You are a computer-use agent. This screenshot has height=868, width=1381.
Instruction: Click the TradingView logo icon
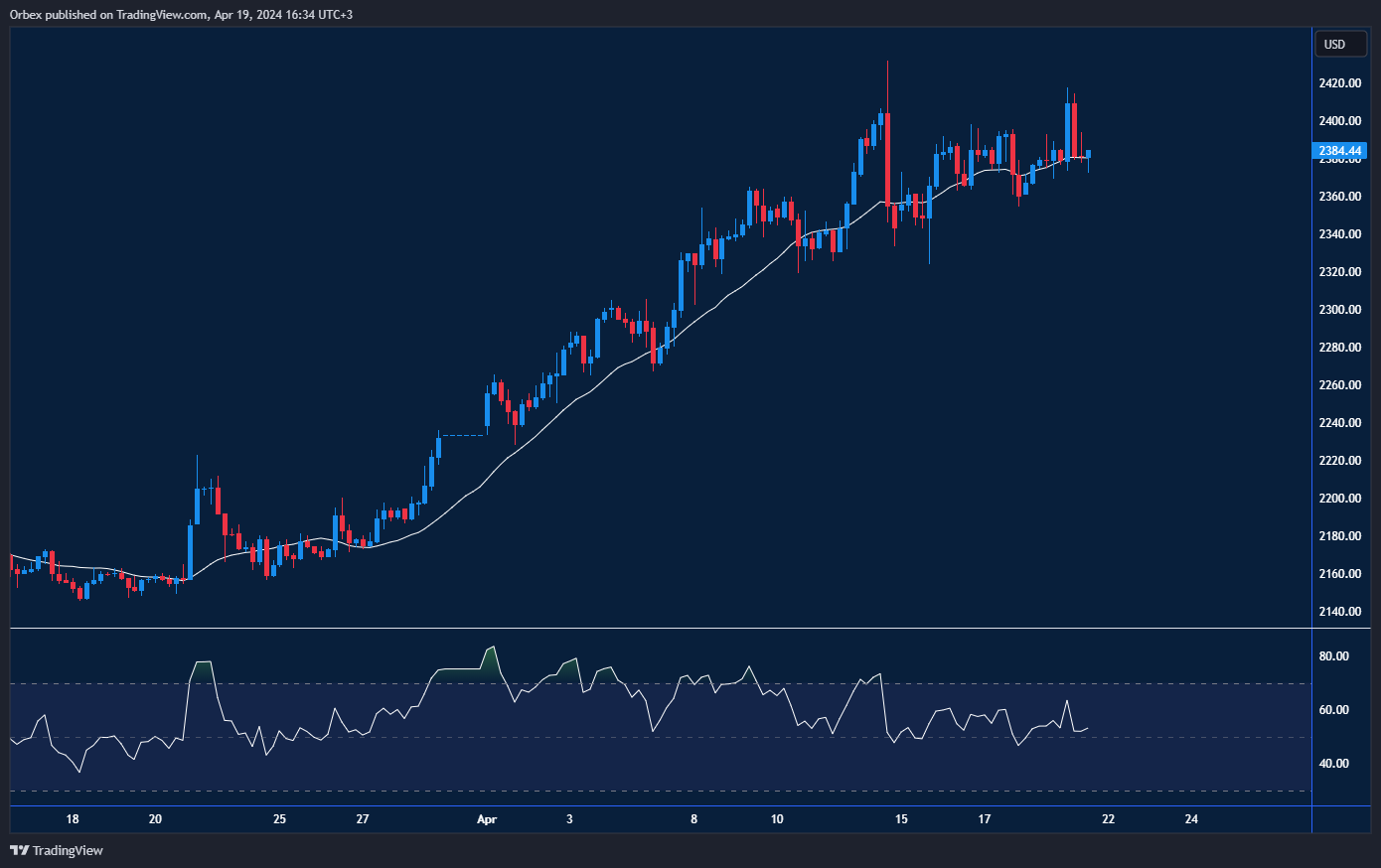[x=18, y=850]
